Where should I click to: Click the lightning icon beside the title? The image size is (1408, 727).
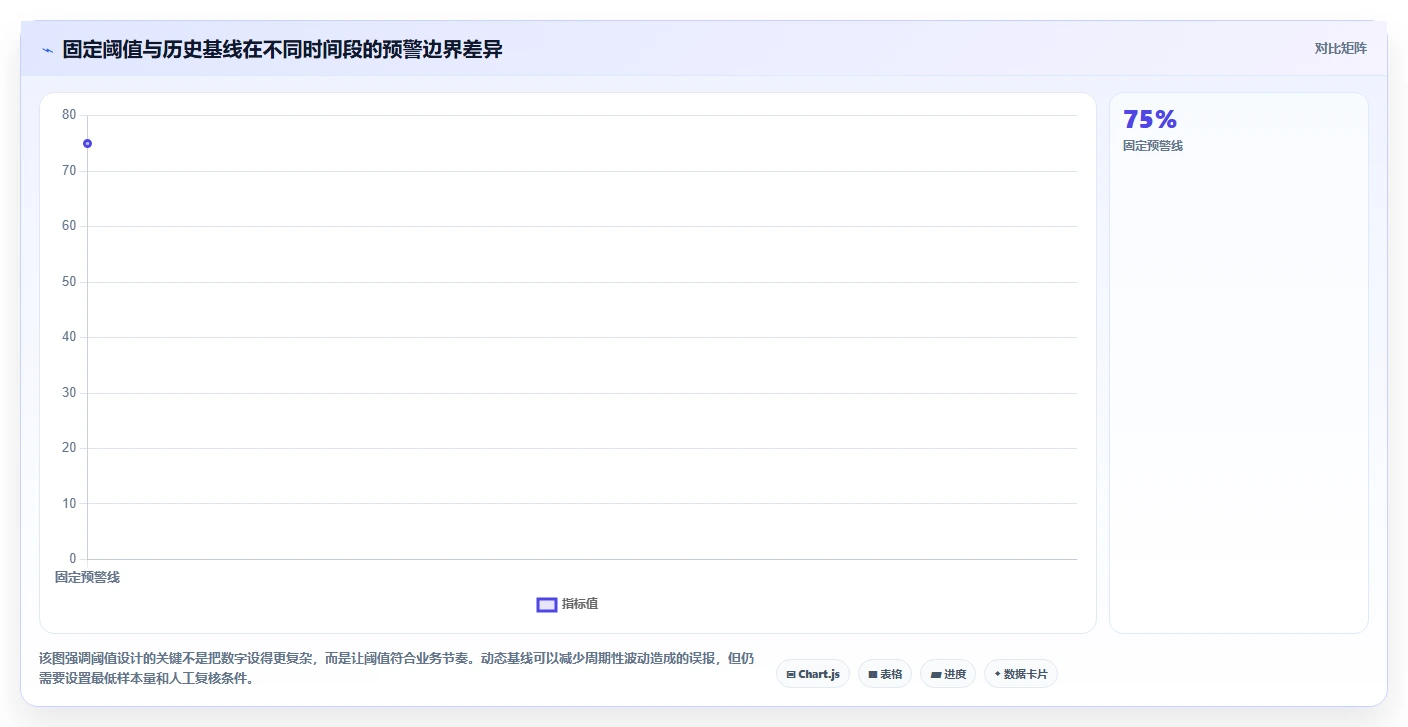47,50
